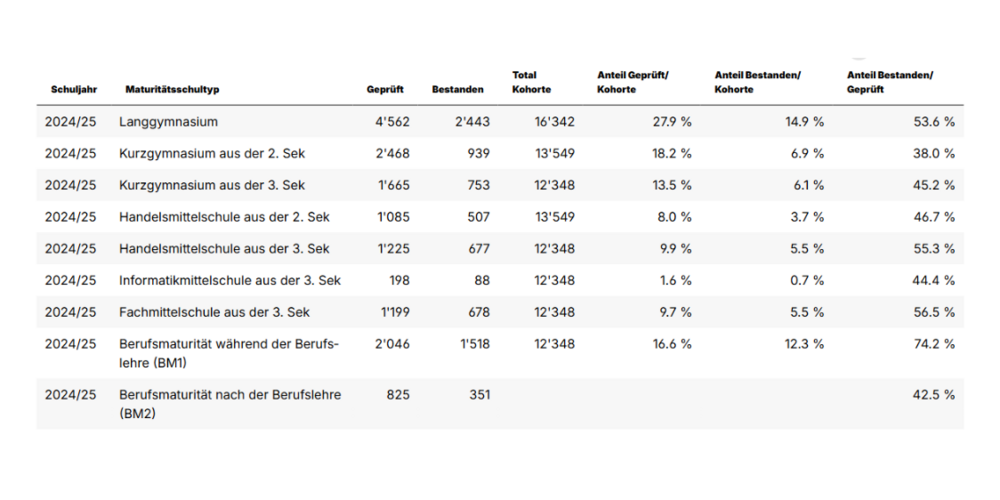Select the Berufsmaturität während der Berufslehre (BM1) row
Screen dimensions: 1000x500
tap(228, 352)
